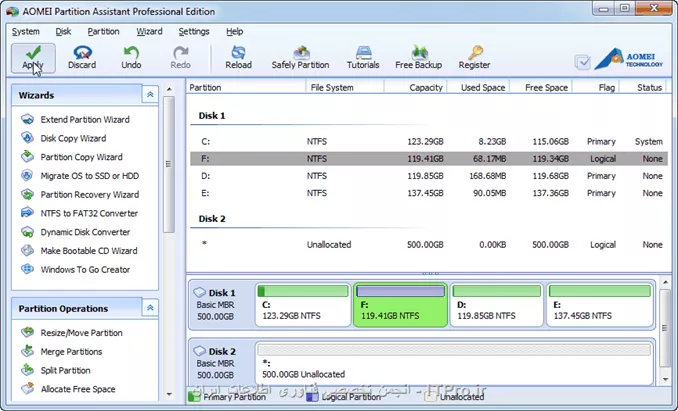Select the E: 137.45GB NTFS disk block
The height and width of the screenshot is (411, 678).
[x=600, y=305]
